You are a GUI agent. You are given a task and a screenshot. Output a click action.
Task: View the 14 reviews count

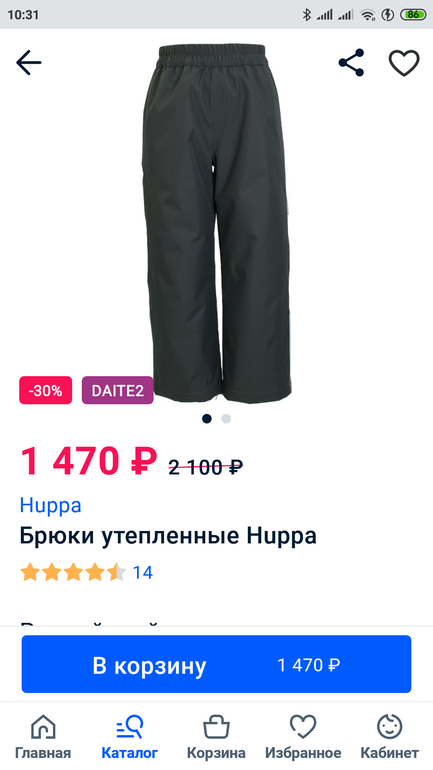click(143, 573)
